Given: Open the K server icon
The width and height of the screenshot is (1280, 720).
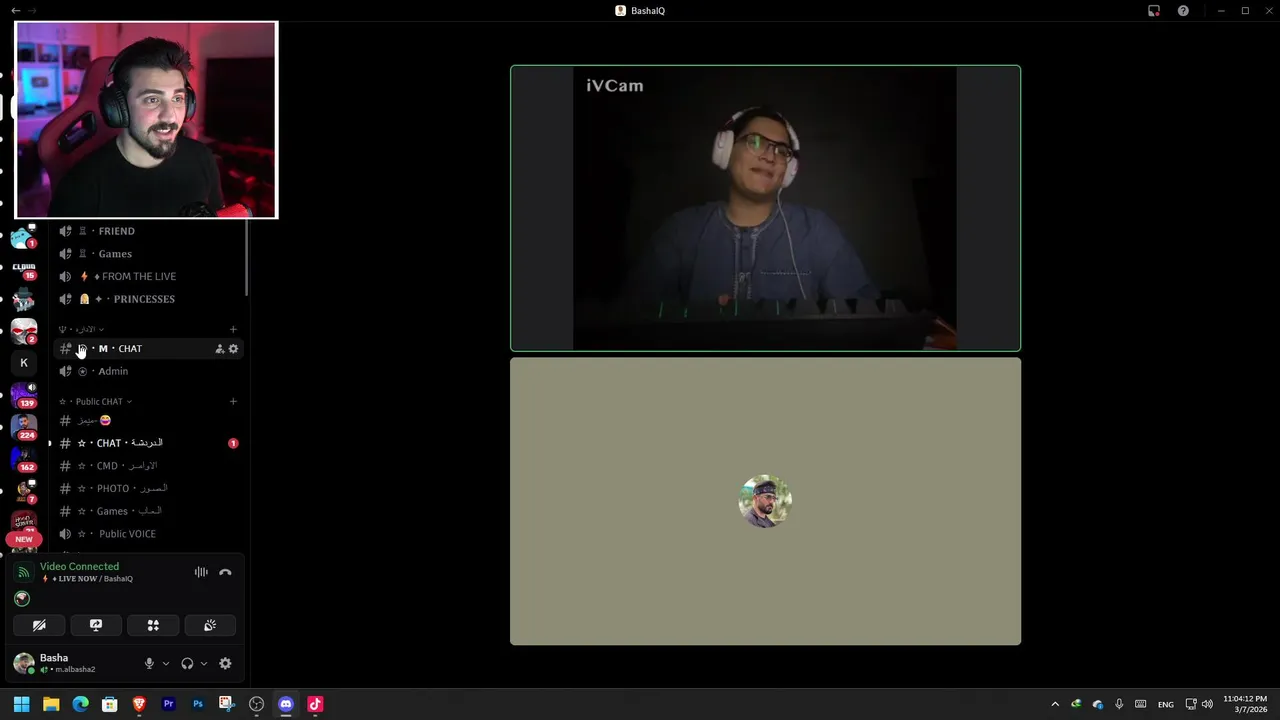Looking at the screenshot, I should coord(24,363).
